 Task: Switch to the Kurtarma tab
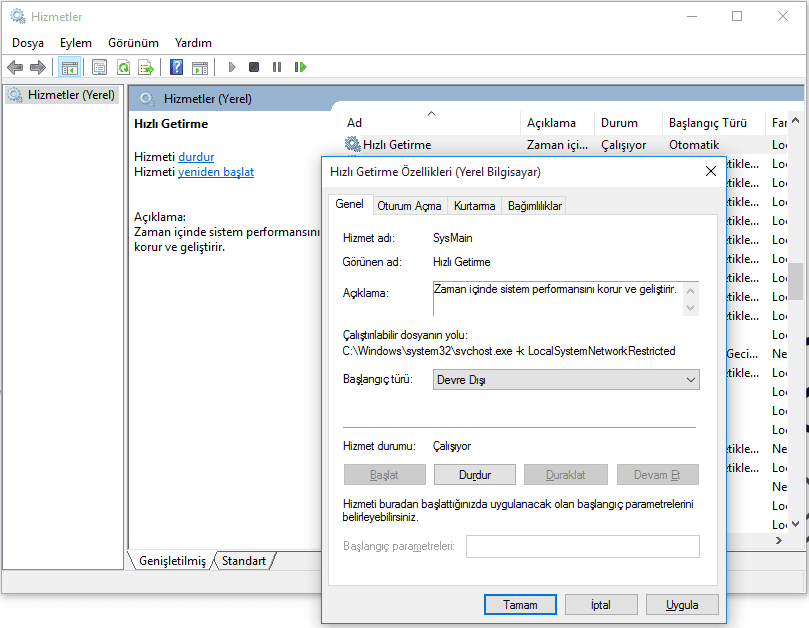click(x=474, y=206)
